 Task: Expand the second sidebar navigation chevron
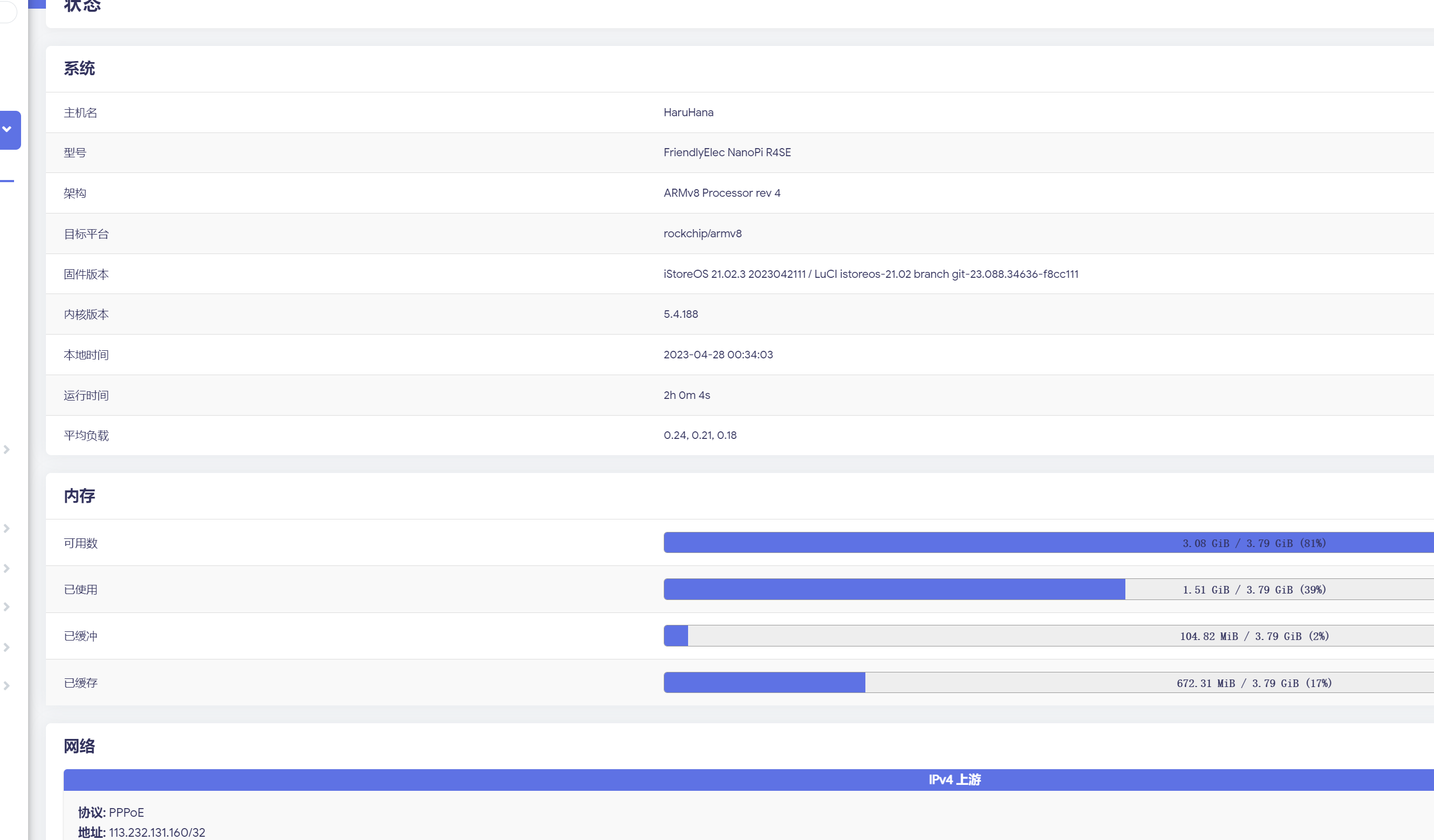pyautogui.click(x=7, y=528)
